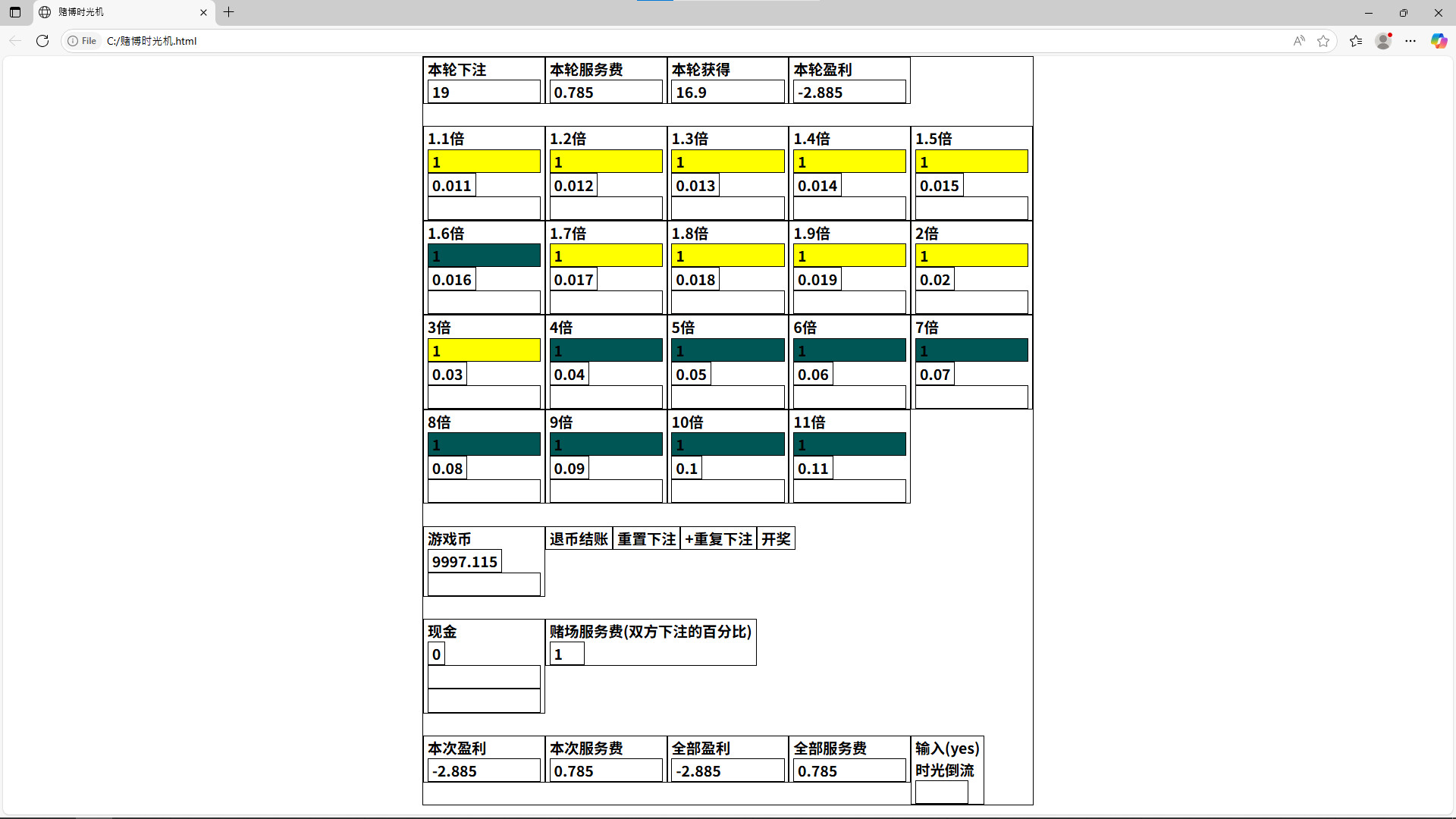Click the favorites star icon
The image size is (1456, 819).
click(x=1323, y=41)
